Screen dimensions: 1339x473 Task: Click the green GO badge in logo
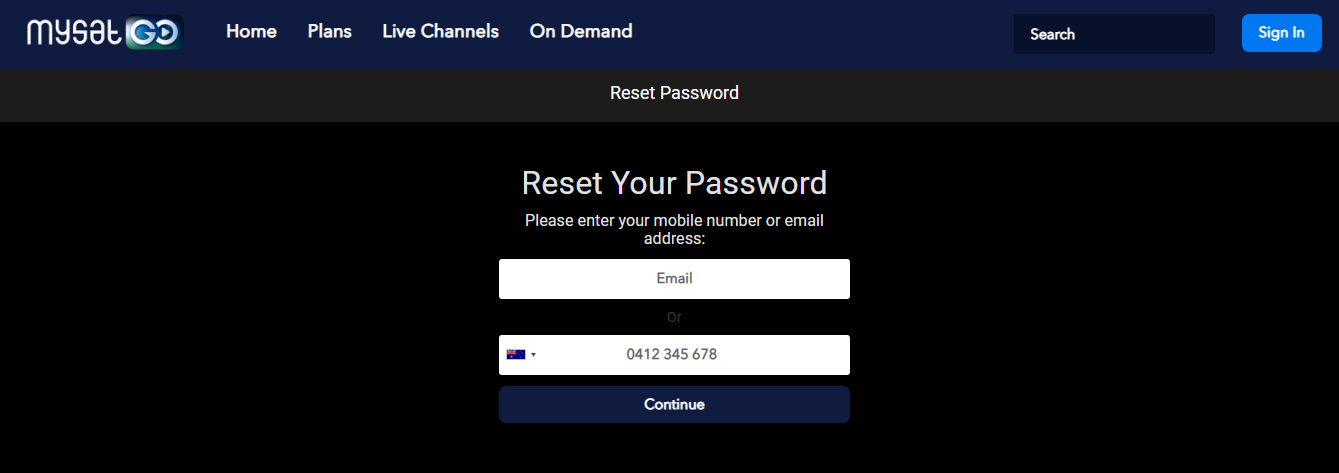pyautogui.click(x=153, y=33)
